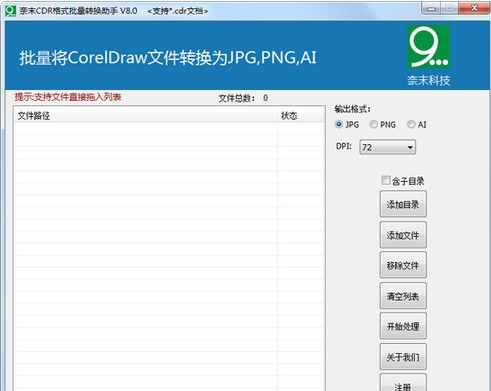Viewport: 491px width, 391px height.
Task: Click the 移除文件 button
Action: click(x=403, y=265)
